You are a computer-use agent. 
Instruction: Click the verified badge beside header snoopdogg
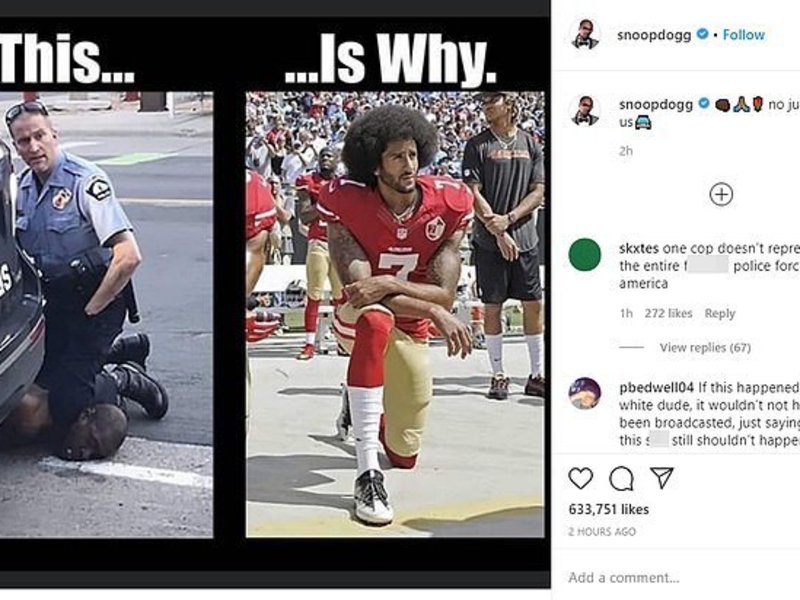coord(703,34)
